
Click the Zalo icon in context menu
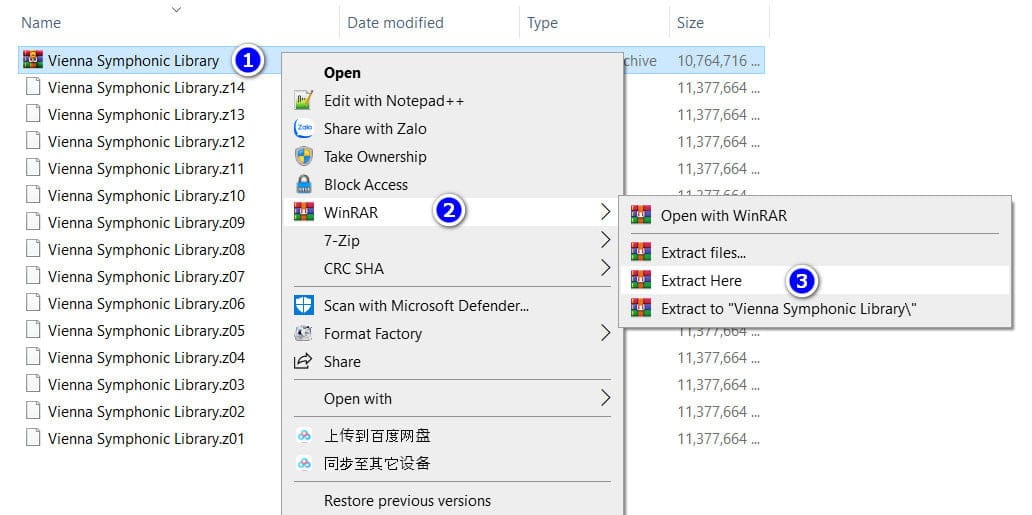pyautogui.click(x=303, y=128)
